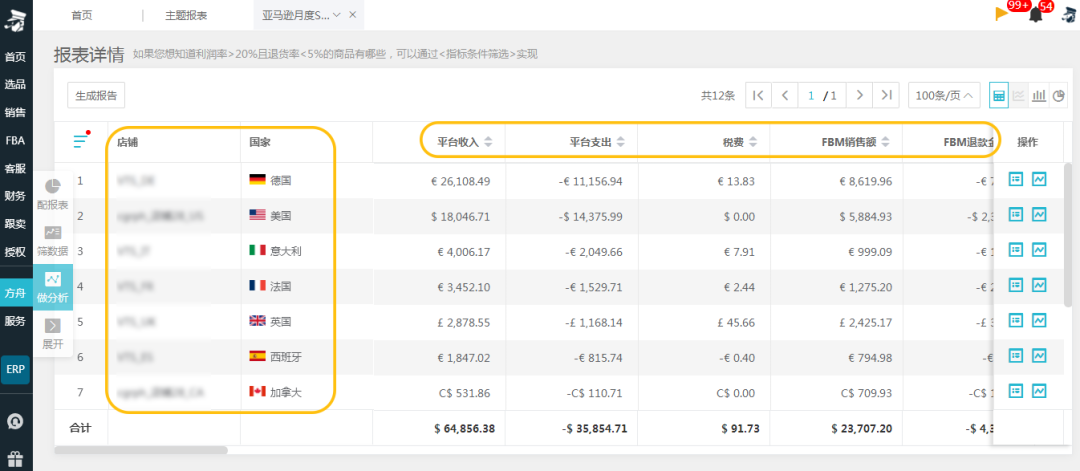Click the € 26,108.49 cell
Image resolution: width=1080 pixels, height=471 pixels.
460,180
